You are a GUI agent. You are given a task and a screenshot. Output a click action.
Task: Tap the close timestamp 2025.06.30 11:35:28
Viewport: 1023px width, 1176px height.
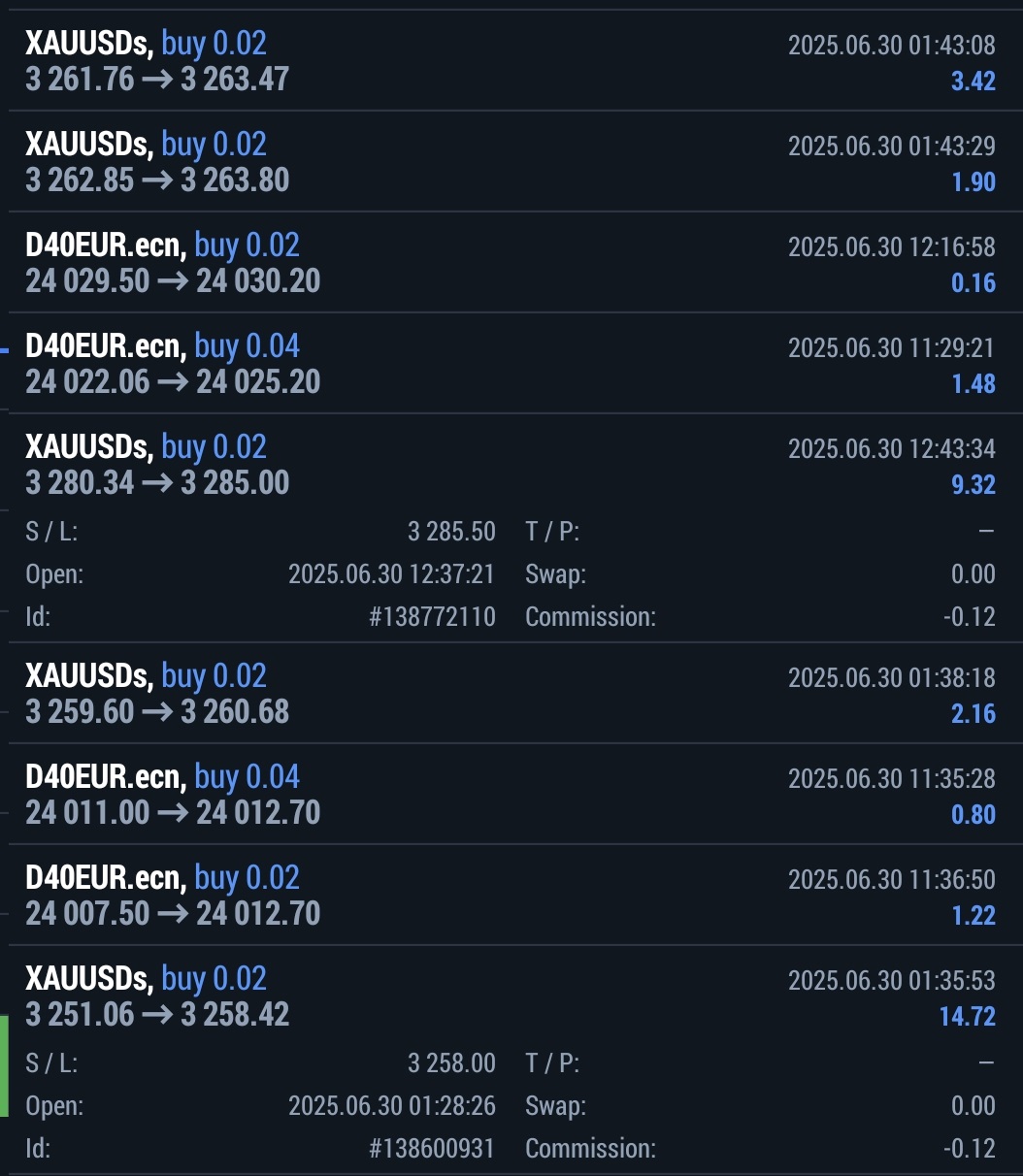point(891,778)
